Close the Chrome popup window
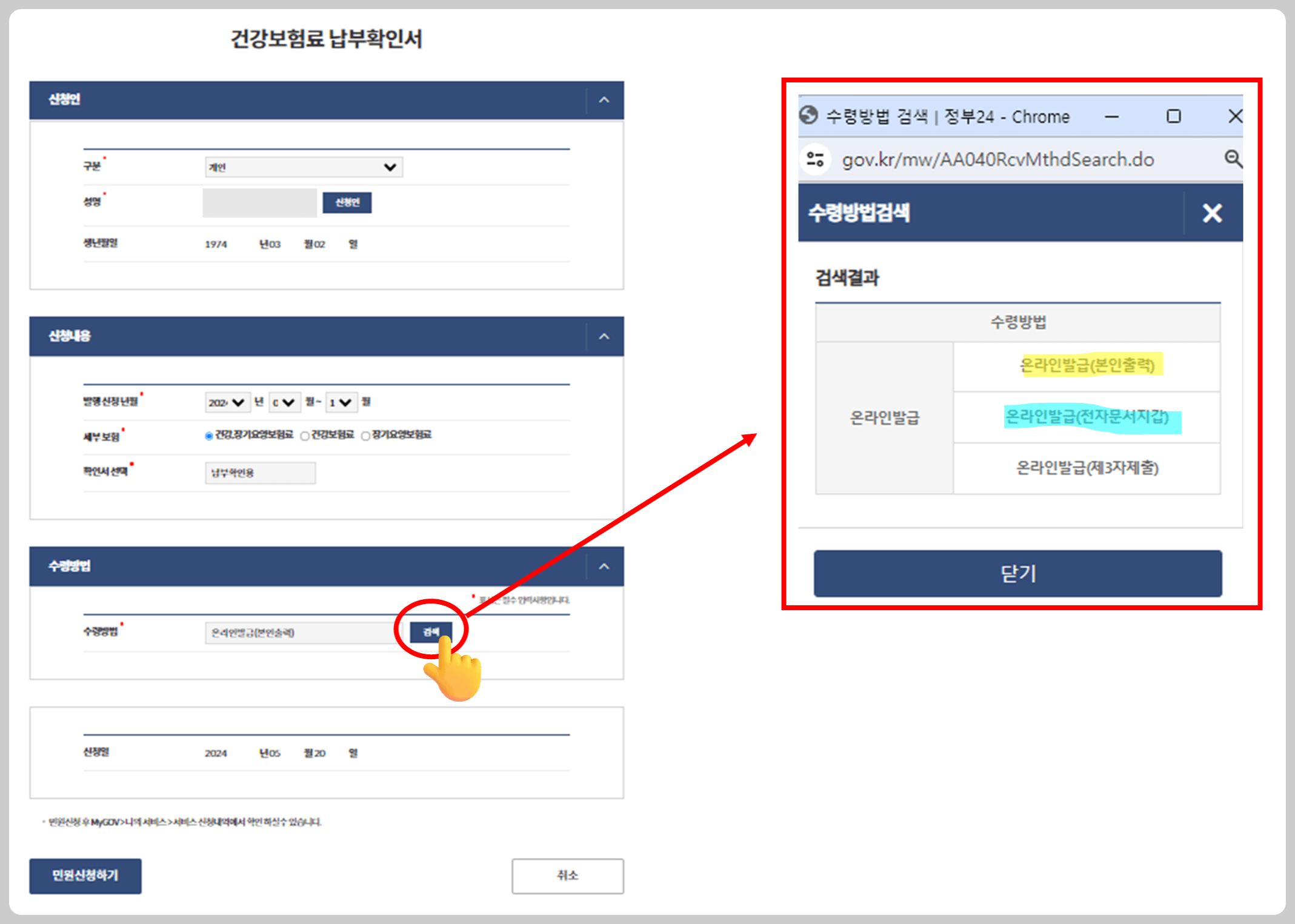The image size is (1295, 924). (1235, 116)
